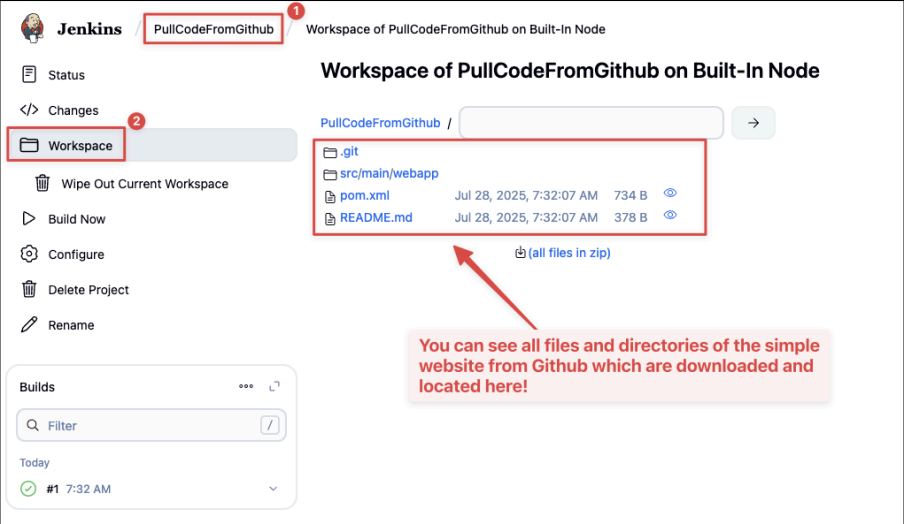Click the trash icon for Wipe Out Current Workspace

pyautogui.click(x=42, y=183)
